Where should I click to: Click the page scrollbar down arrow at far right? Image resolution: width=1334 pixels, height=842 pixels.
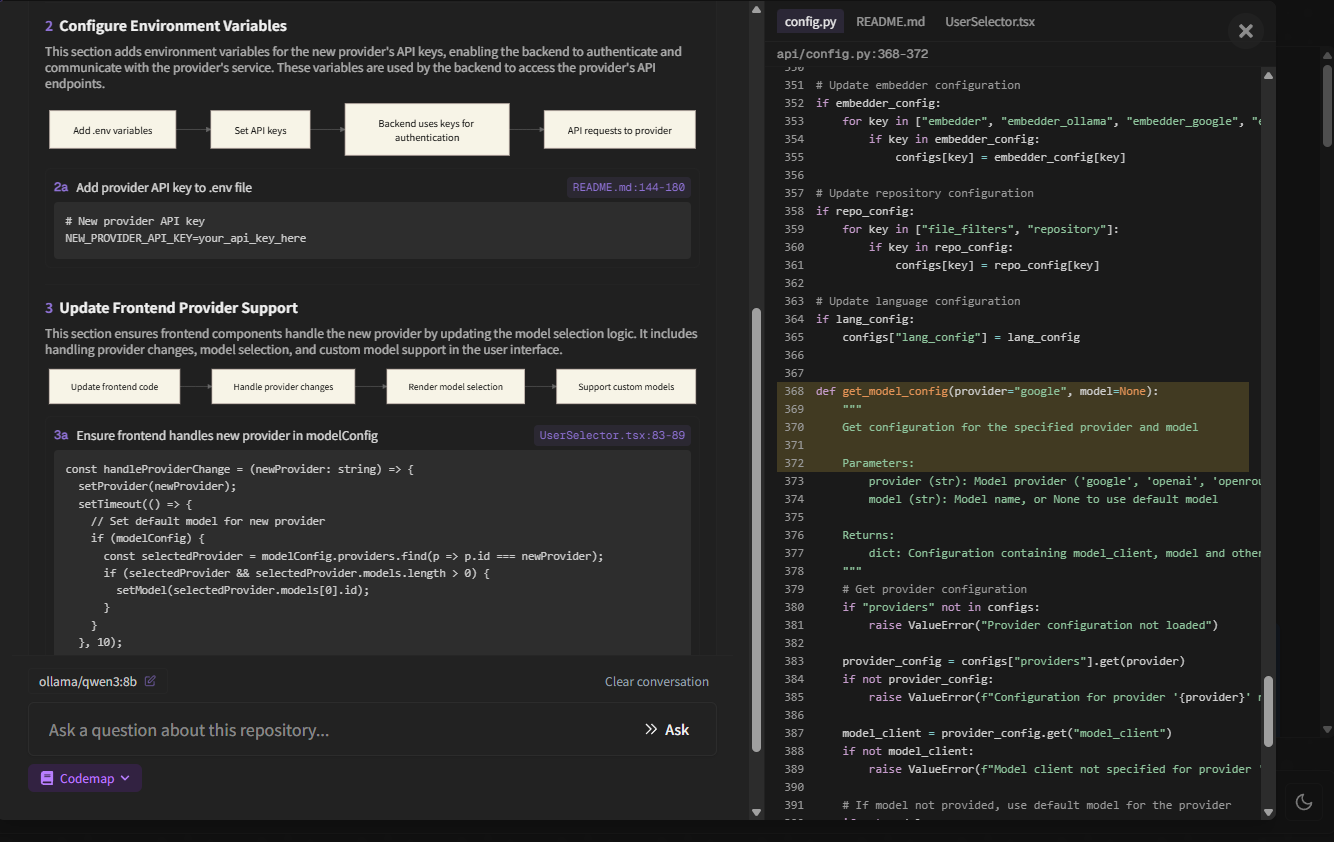[1327, 729]
